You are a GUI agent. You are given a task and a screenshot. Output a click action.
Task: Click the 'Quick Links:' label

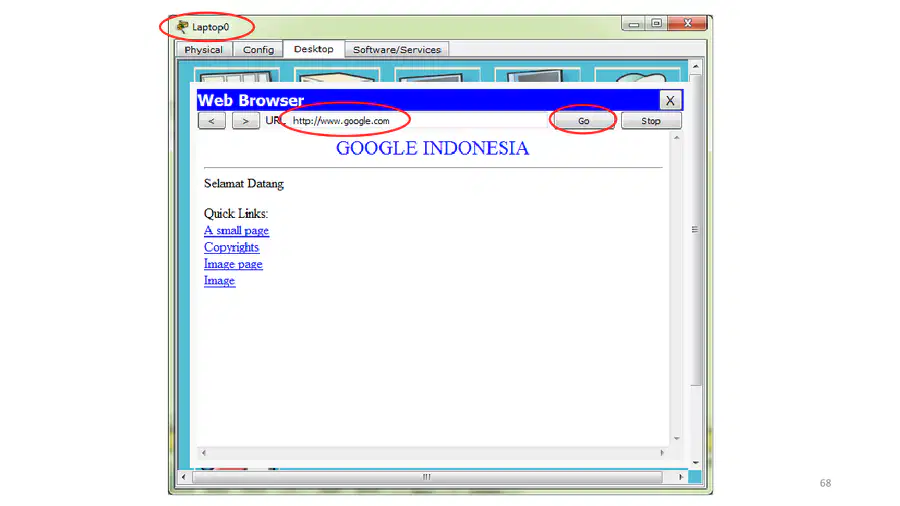click(236, 213)
